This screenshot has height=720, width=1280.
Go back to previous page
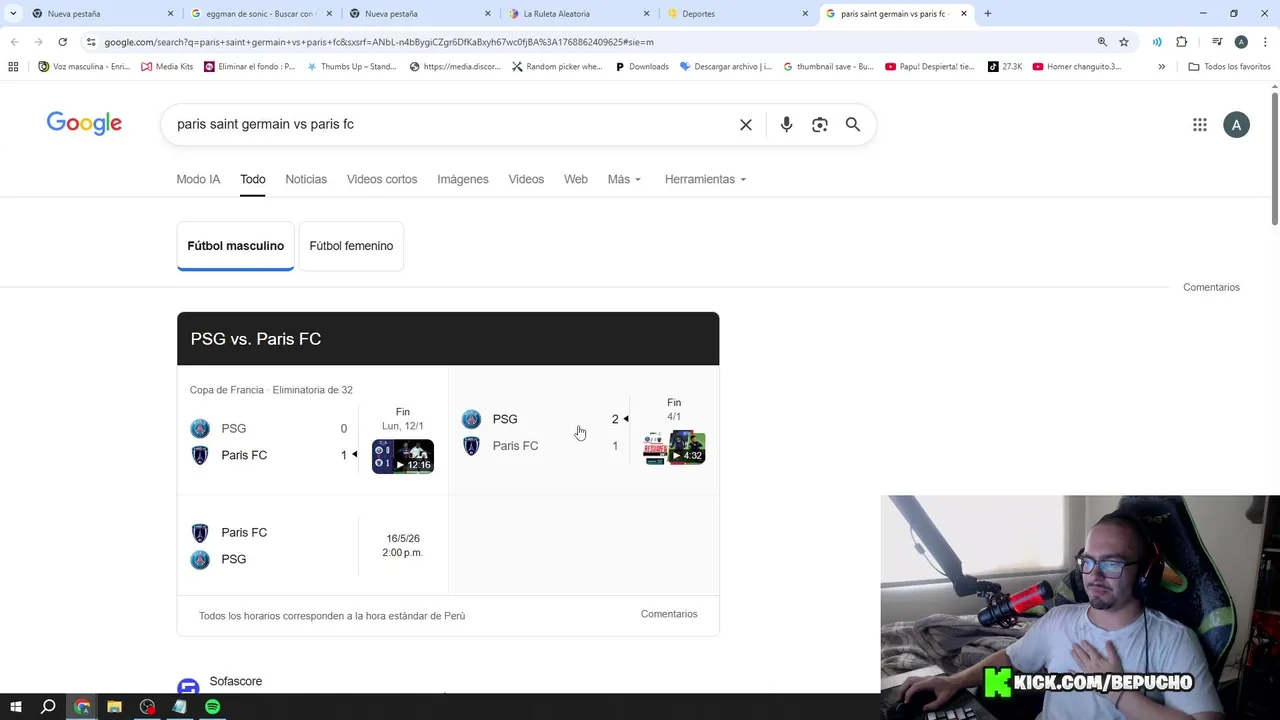(14, 42)
